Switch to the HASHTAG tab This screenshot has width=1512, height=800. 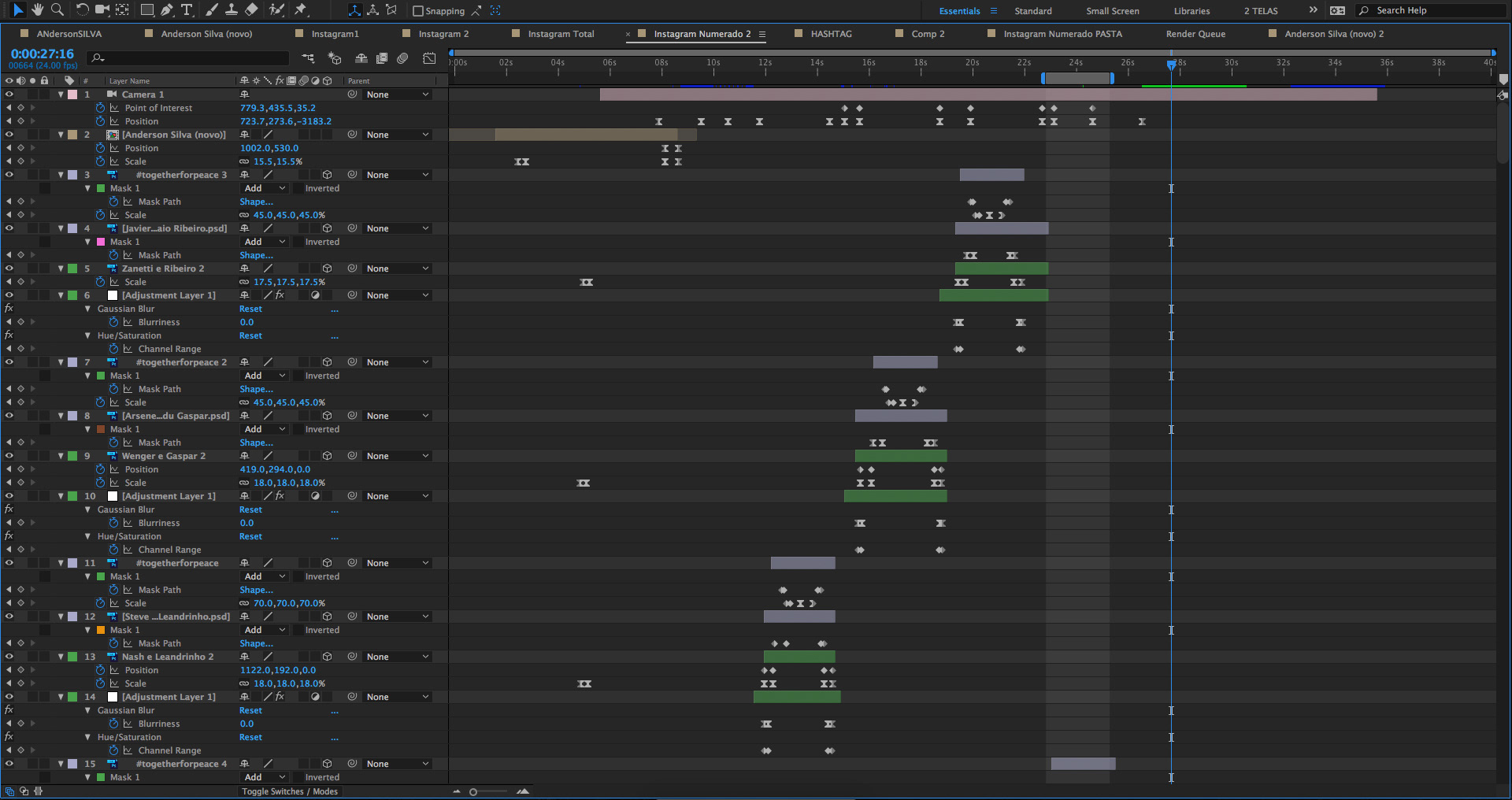click(x=831, y=34)
